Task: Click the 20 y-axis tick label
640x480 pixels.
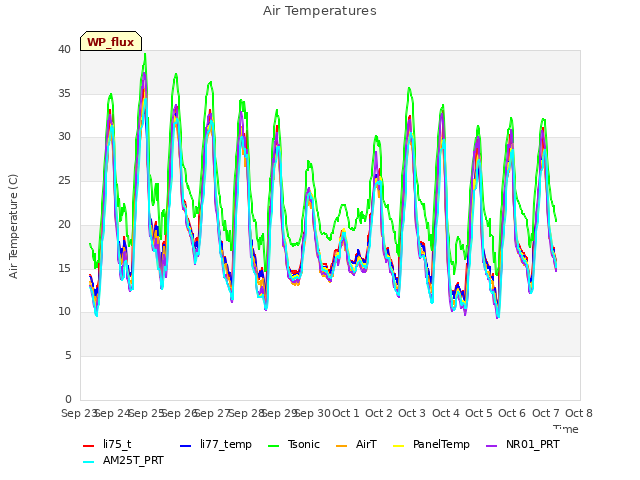Action: click(x=64, y=224)
